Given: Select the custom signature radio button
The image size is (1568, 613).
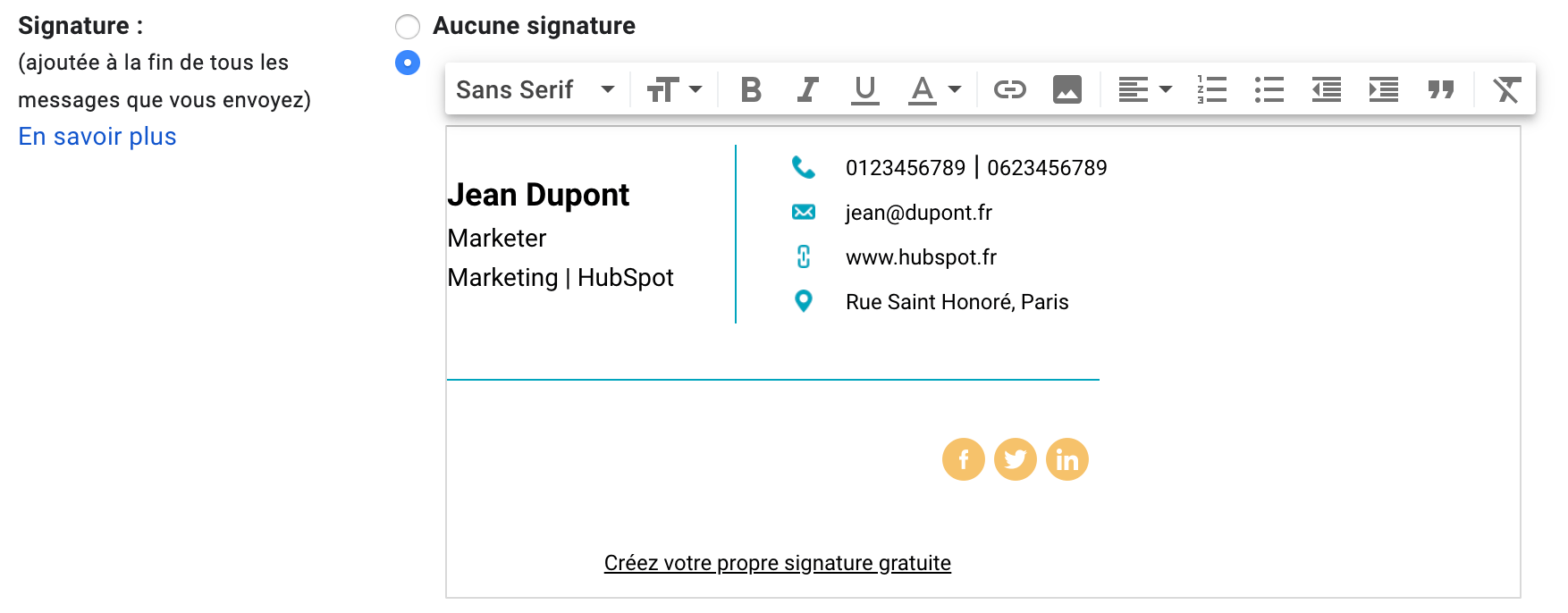Looking at the screenshot, I should coord(408,63).
